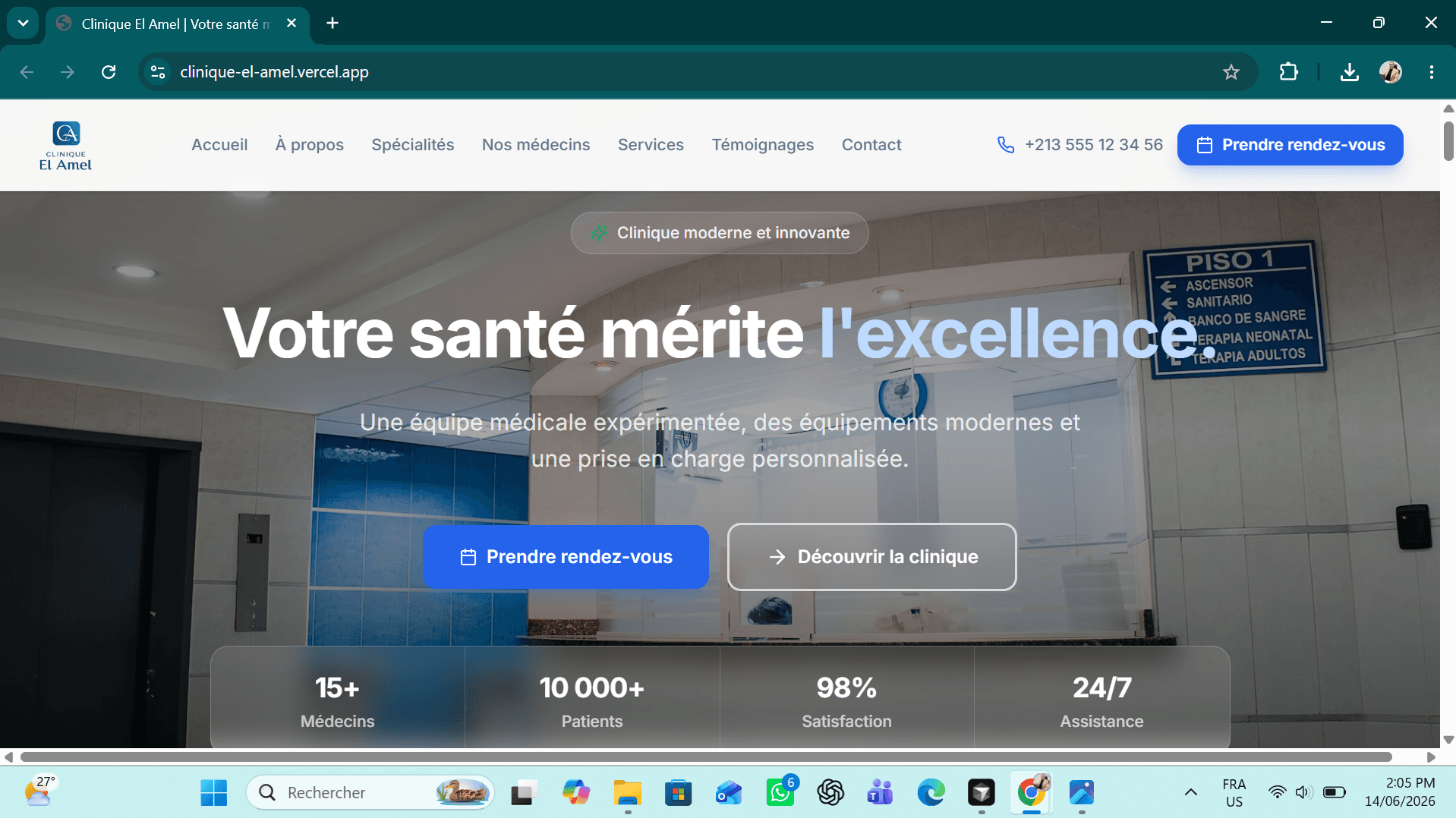Click the scroll-down arrow of vertical scrollbar
1456x818 pixels.
[x=1448, y=740]
